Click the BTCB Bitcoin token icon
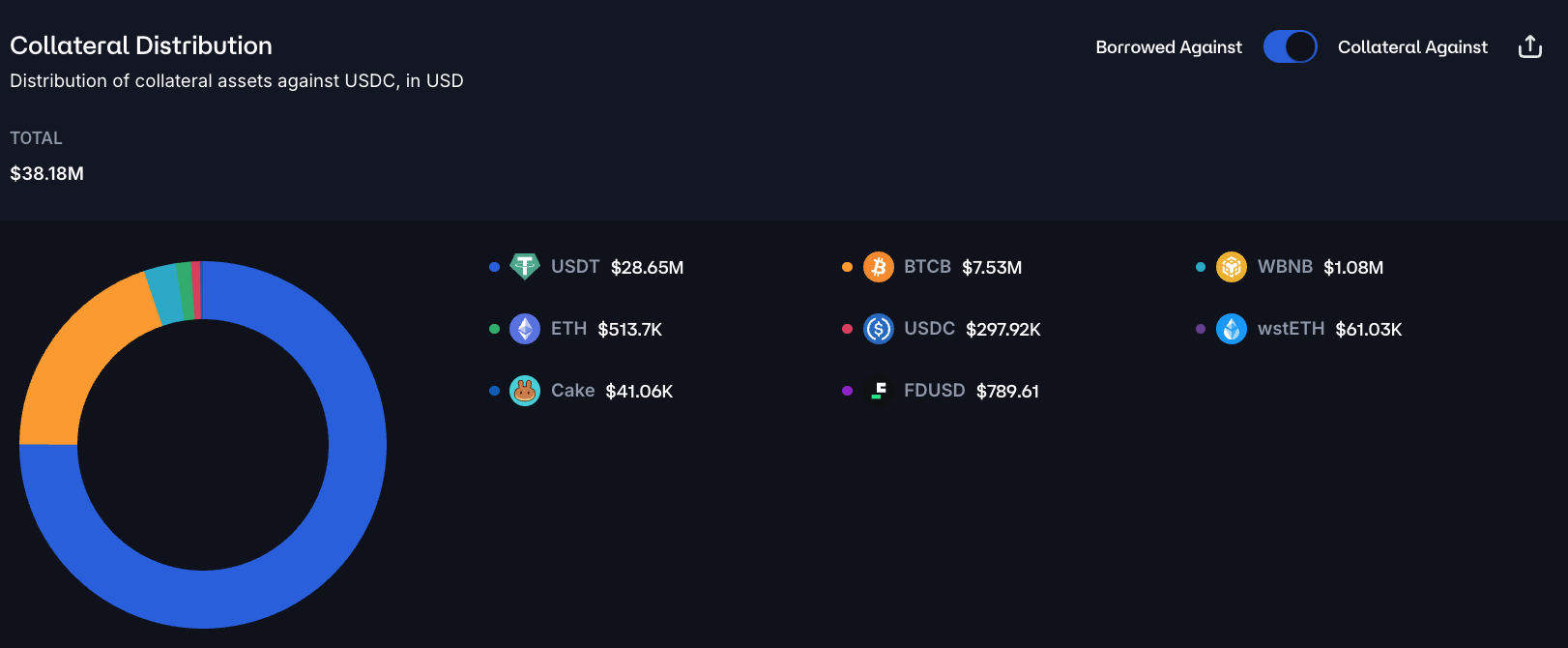1568x648 pixels. tap(878, 267)
